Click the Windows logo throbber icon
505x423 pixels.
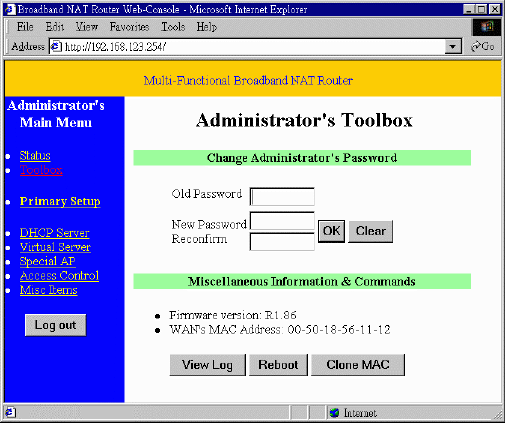487,27
